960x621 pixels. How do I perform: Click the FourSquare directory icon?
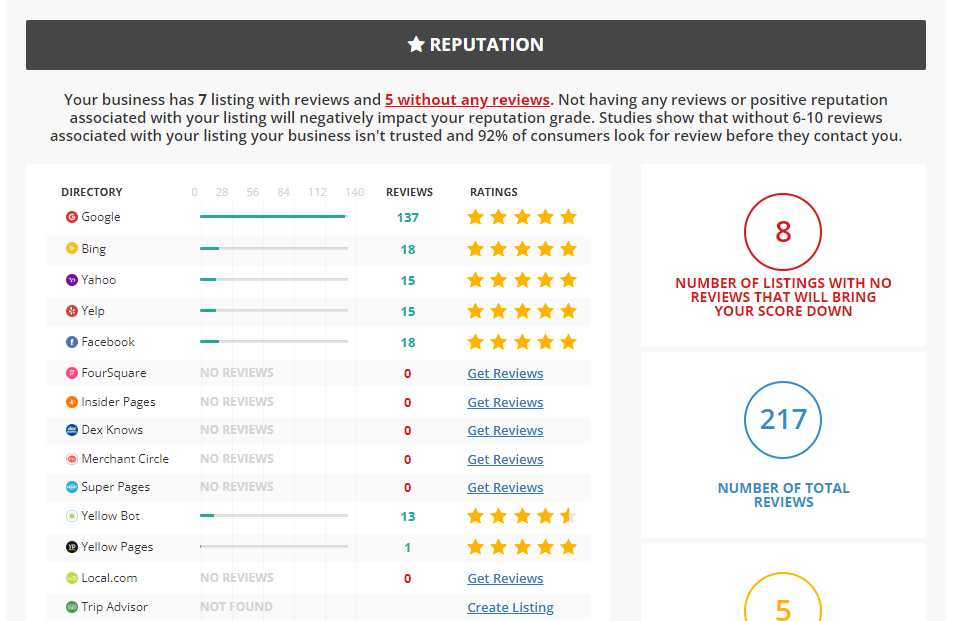click(72, 373)
